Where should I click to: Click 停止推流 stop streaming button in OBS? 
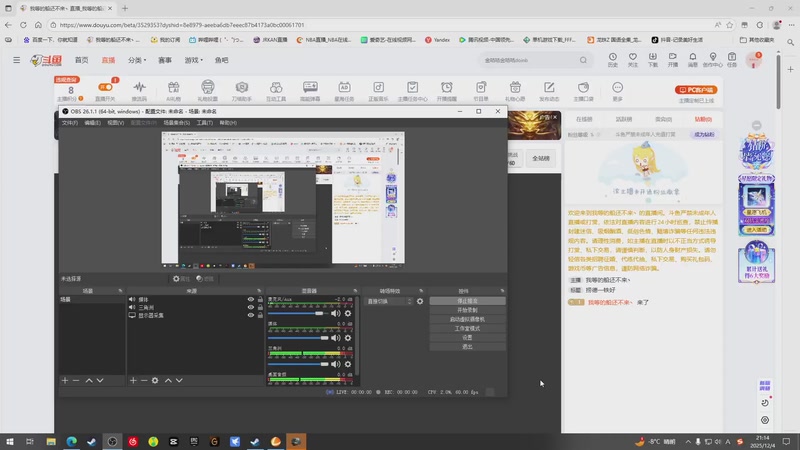467,301
